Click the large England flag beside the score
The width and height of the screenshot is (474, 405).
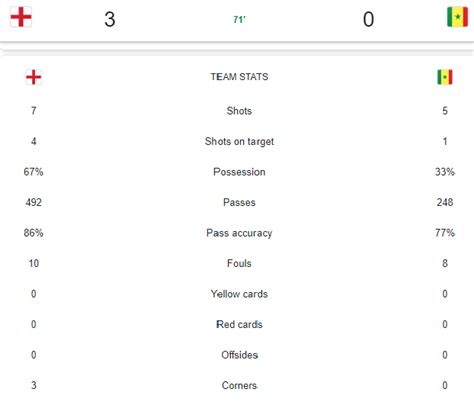(x=21, y=17)
